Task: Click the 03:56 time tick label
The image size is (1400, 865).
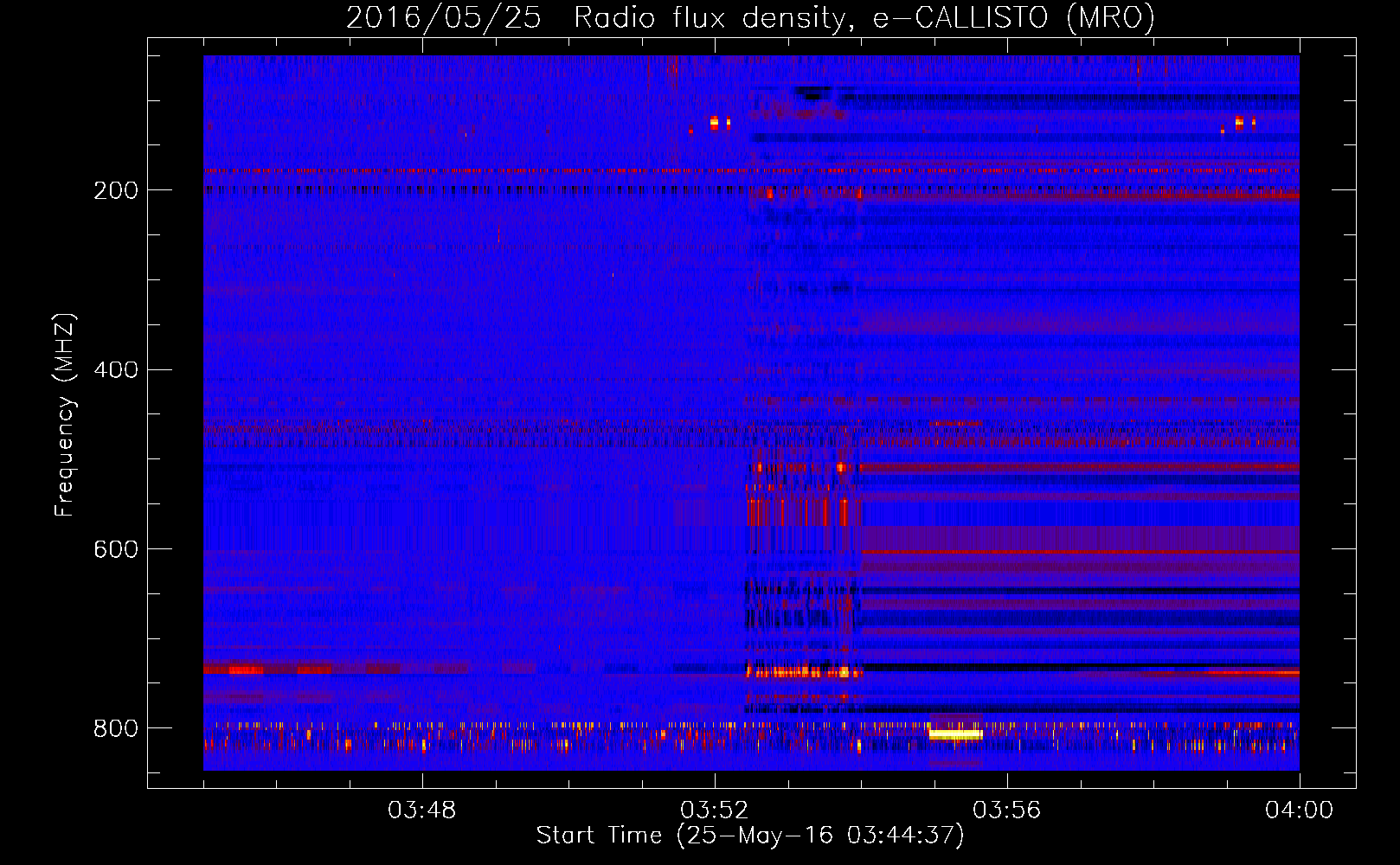Action: pos(1006,811)
